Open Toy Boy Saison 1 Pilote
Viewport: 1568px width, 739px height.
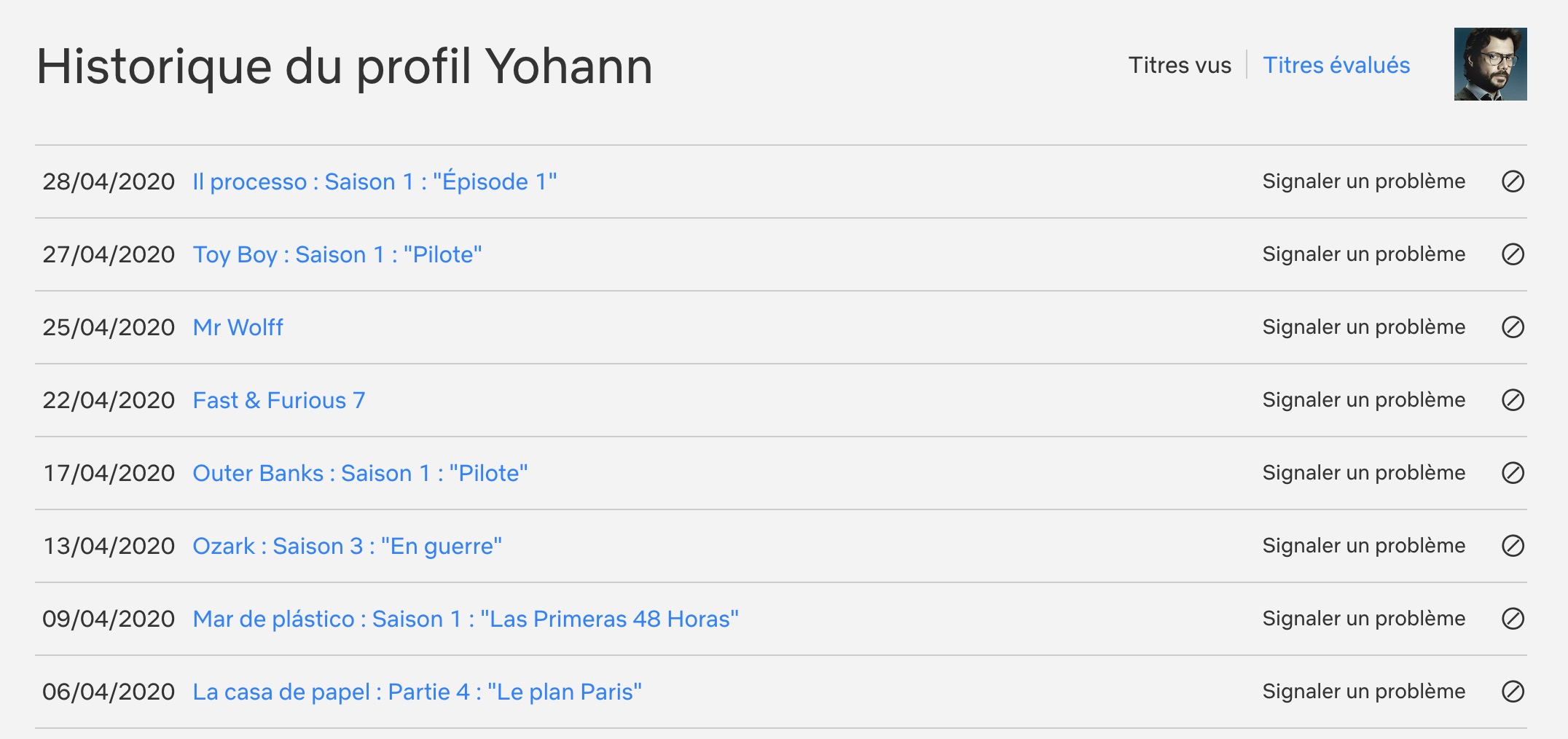pyautogui.click(x=337, y=254)
